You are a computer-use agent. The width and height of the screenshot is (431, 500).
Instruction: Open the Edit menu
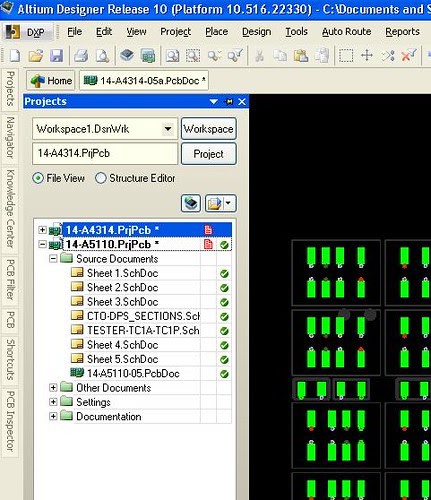[104, 32]
